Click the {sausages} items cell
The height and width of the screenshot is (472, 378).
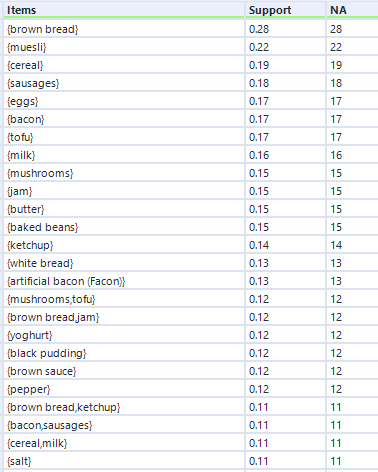124,83
